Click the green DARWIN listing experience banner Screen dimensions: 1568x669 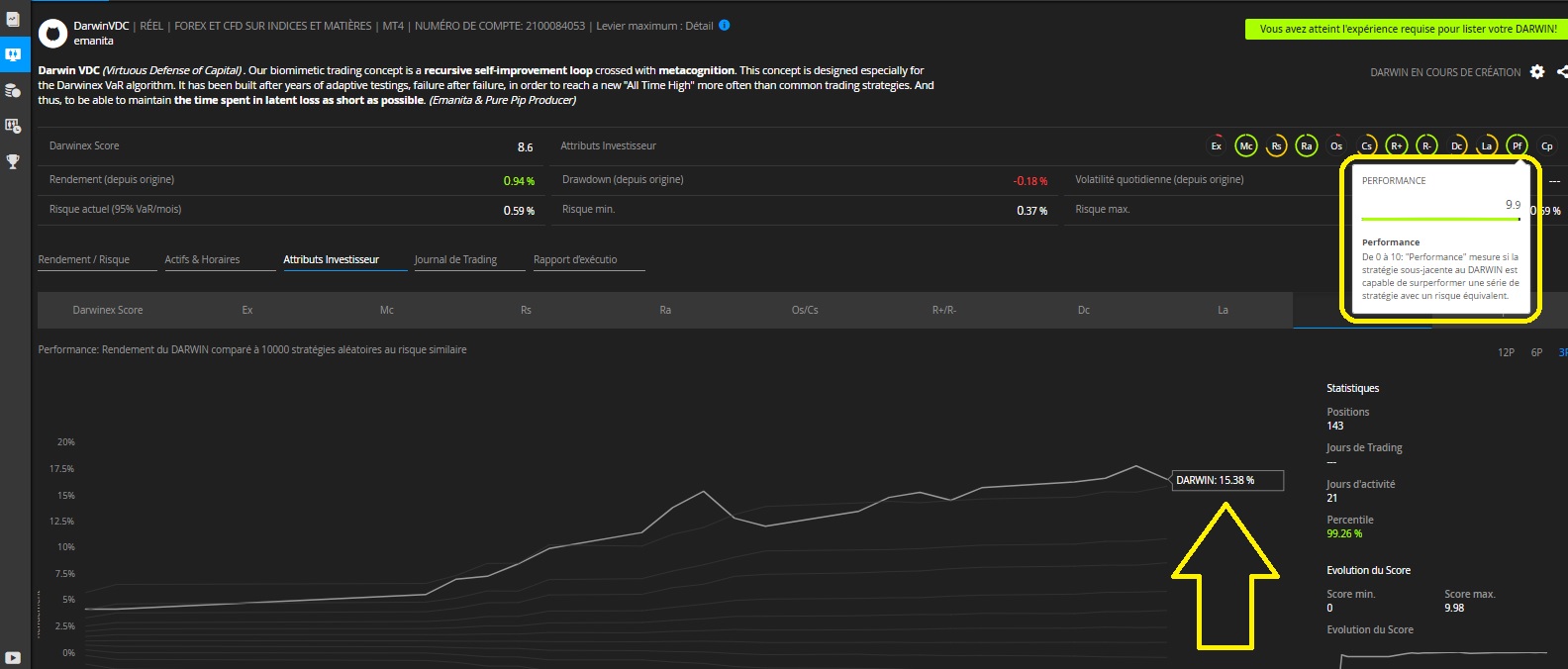click(x=1407, y=30)
